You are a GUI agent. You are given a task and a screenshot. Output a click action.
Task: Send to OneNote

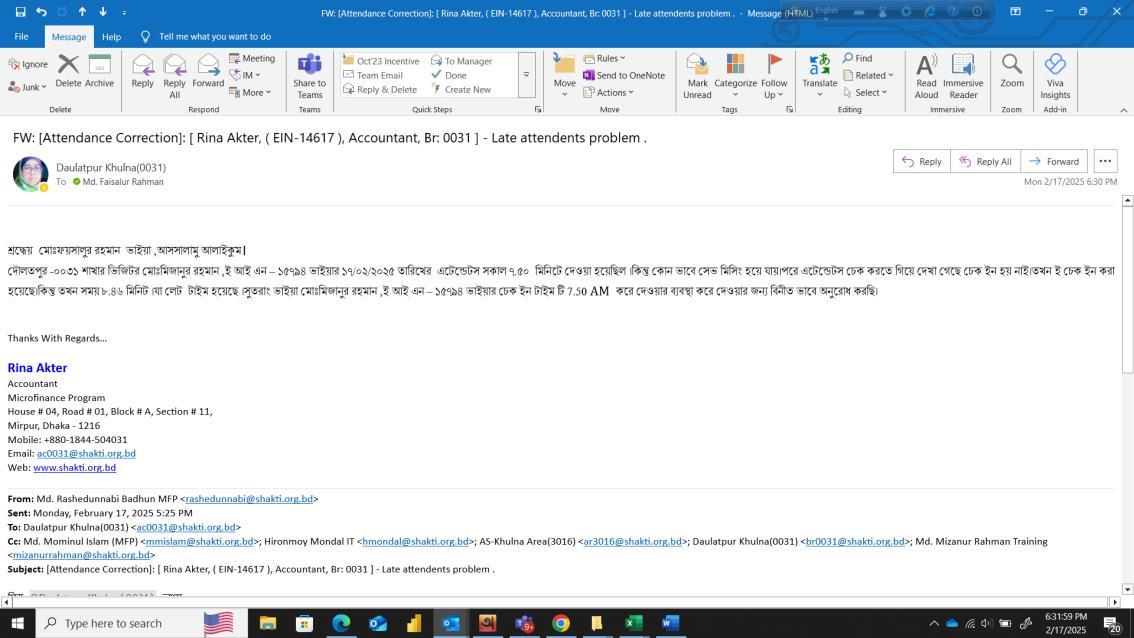(x=623, y=75)
